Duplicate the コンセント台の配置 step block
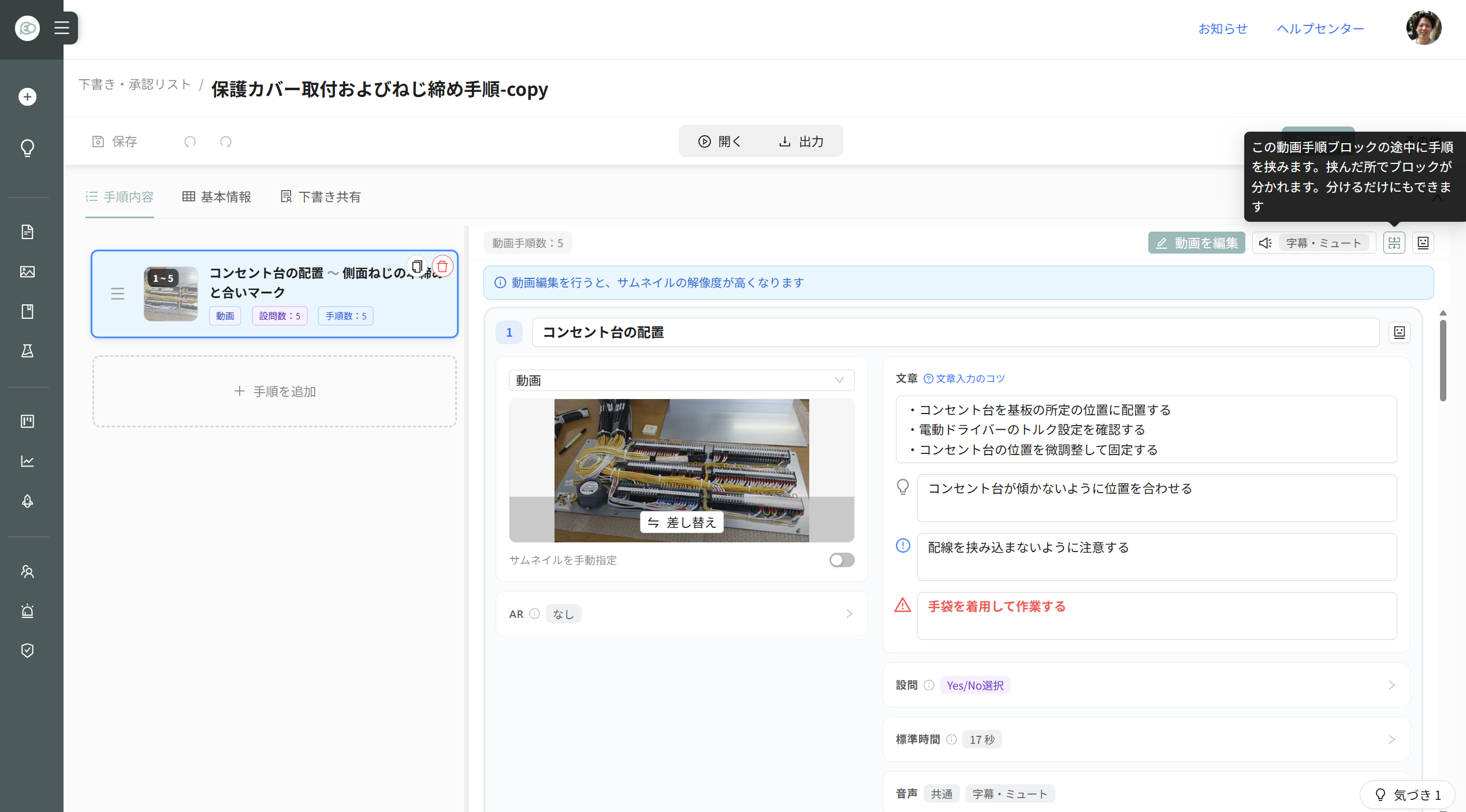The image size is (1466, 812). (417, 266)
